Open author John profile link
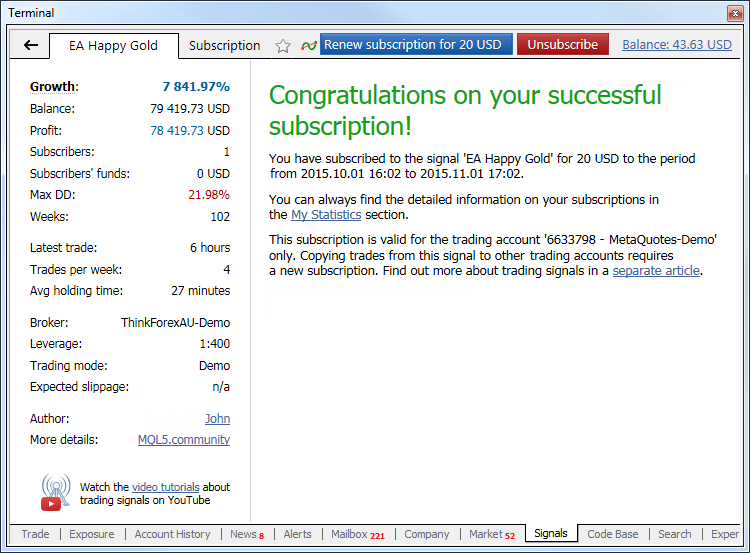The image size is (750, 553). pyautogui.click(x=218, y=419)
